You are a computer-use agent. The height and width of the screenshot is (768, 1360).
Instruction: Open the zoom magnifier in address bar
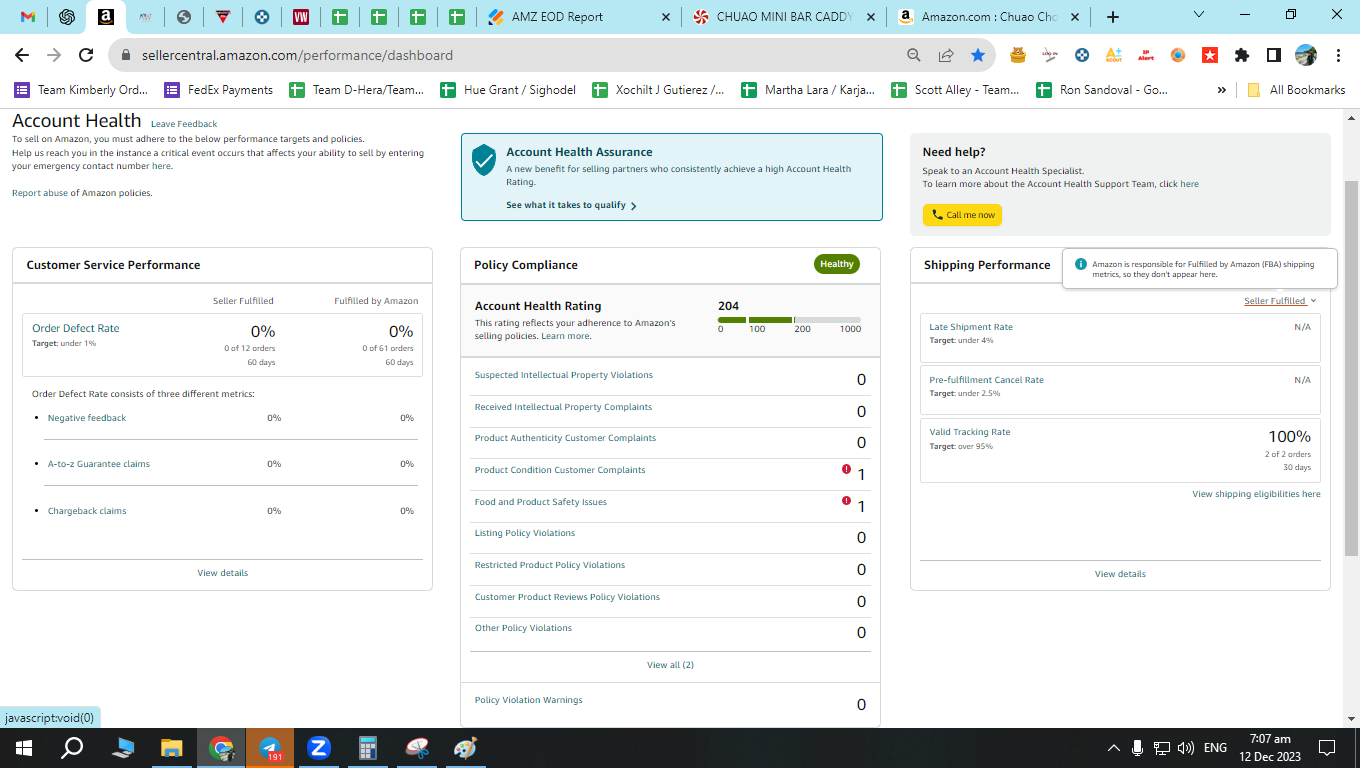click(x=914, y=56)
